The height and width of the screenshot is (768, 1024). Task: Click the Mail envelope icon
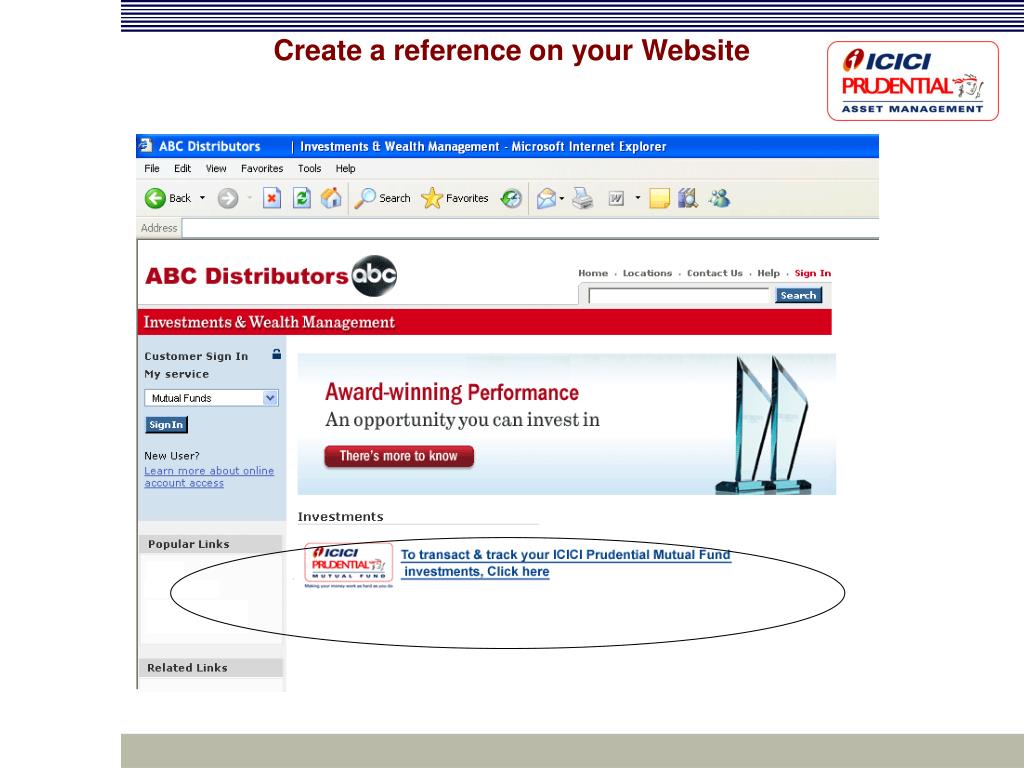[546, 198]
